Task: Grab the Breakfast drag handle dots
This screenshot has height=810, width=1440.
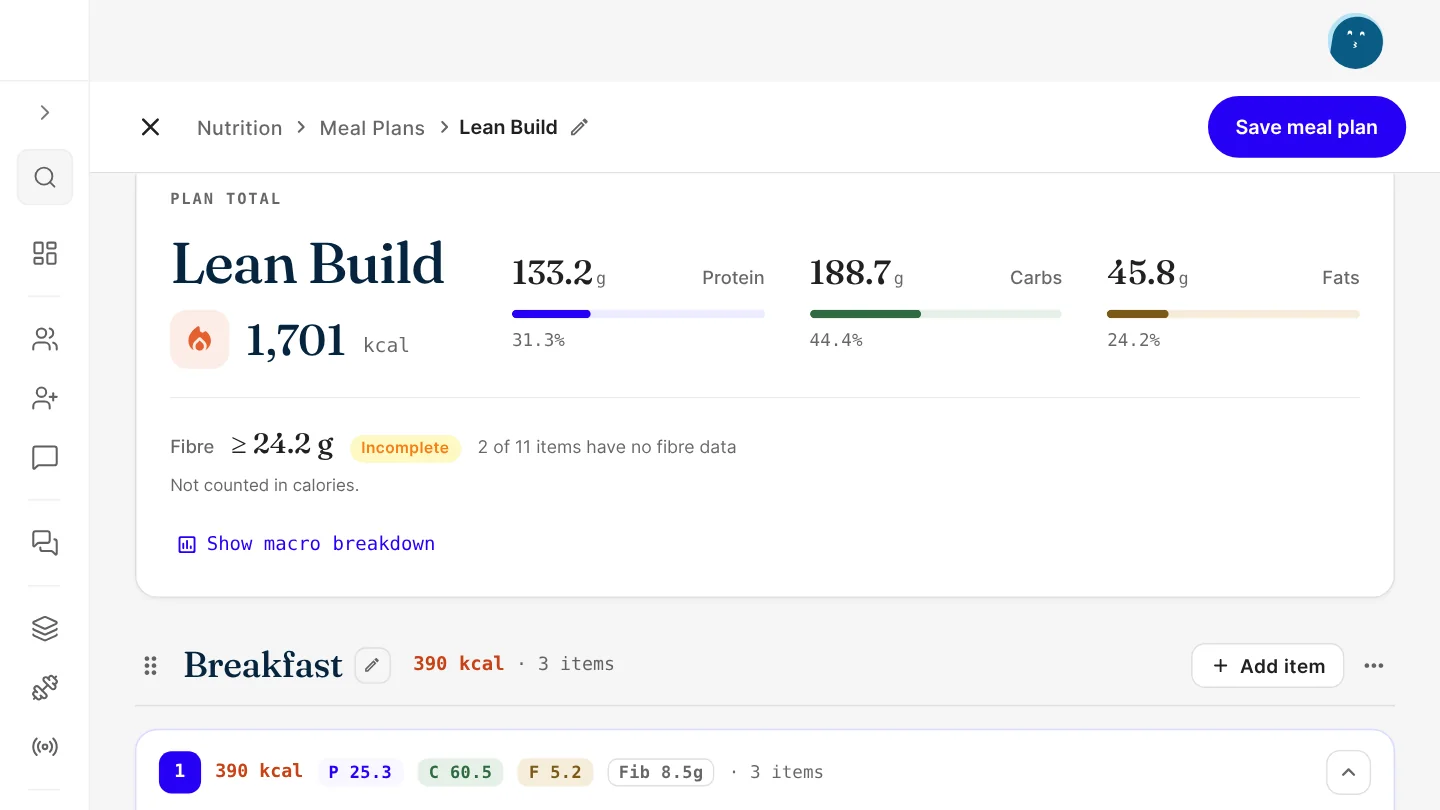Action: (x=150, y=666)
